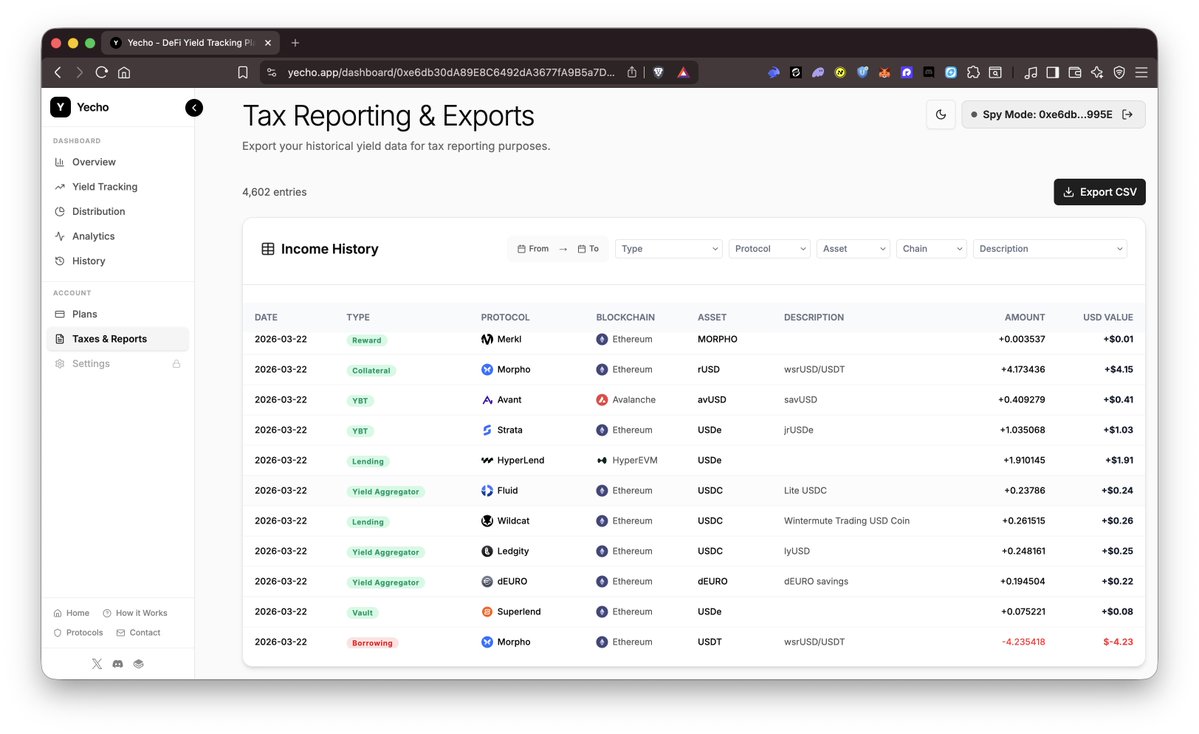Open the Discord social icon

tap(118, 664)
